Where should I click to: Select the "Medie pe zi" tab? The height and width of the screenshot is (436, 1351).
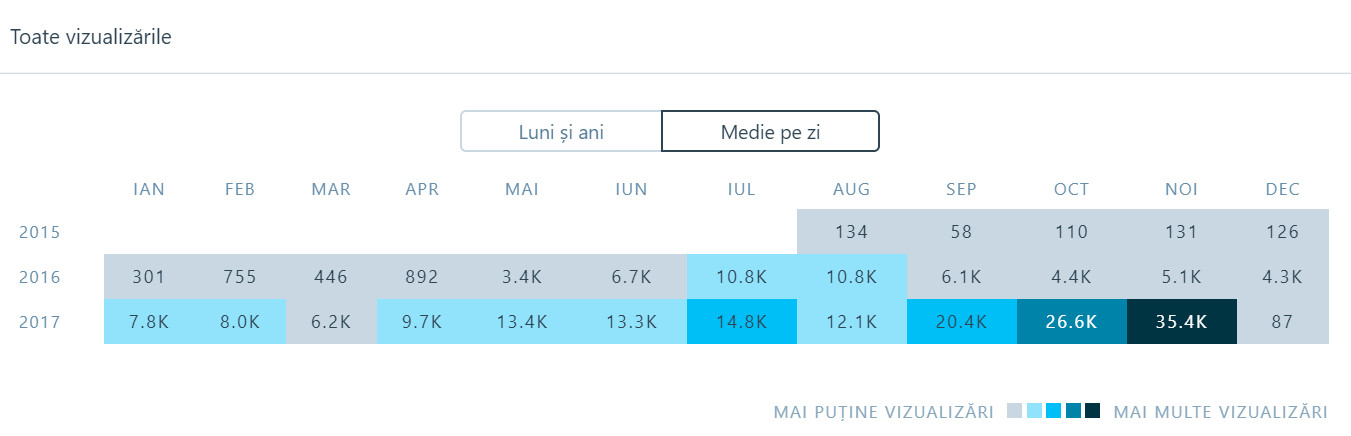tap(770, 131)
